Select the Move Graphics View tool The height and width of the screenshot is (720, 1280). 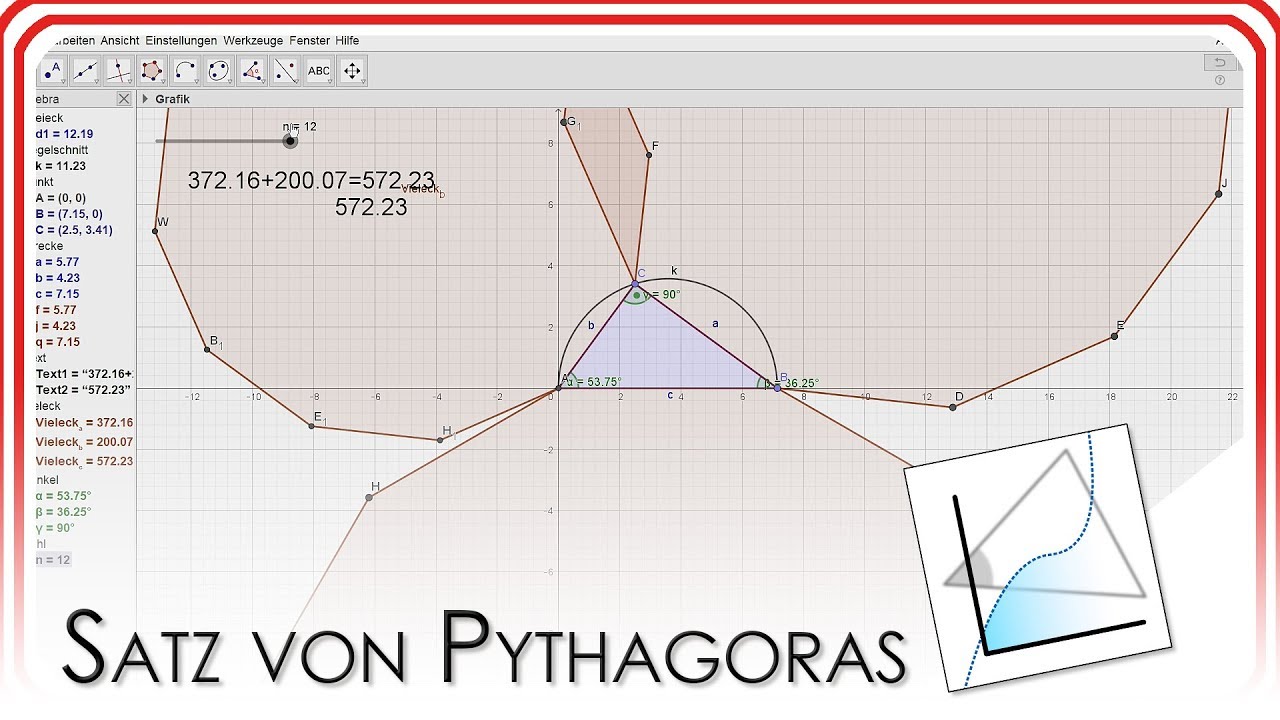tap(352, 70)
